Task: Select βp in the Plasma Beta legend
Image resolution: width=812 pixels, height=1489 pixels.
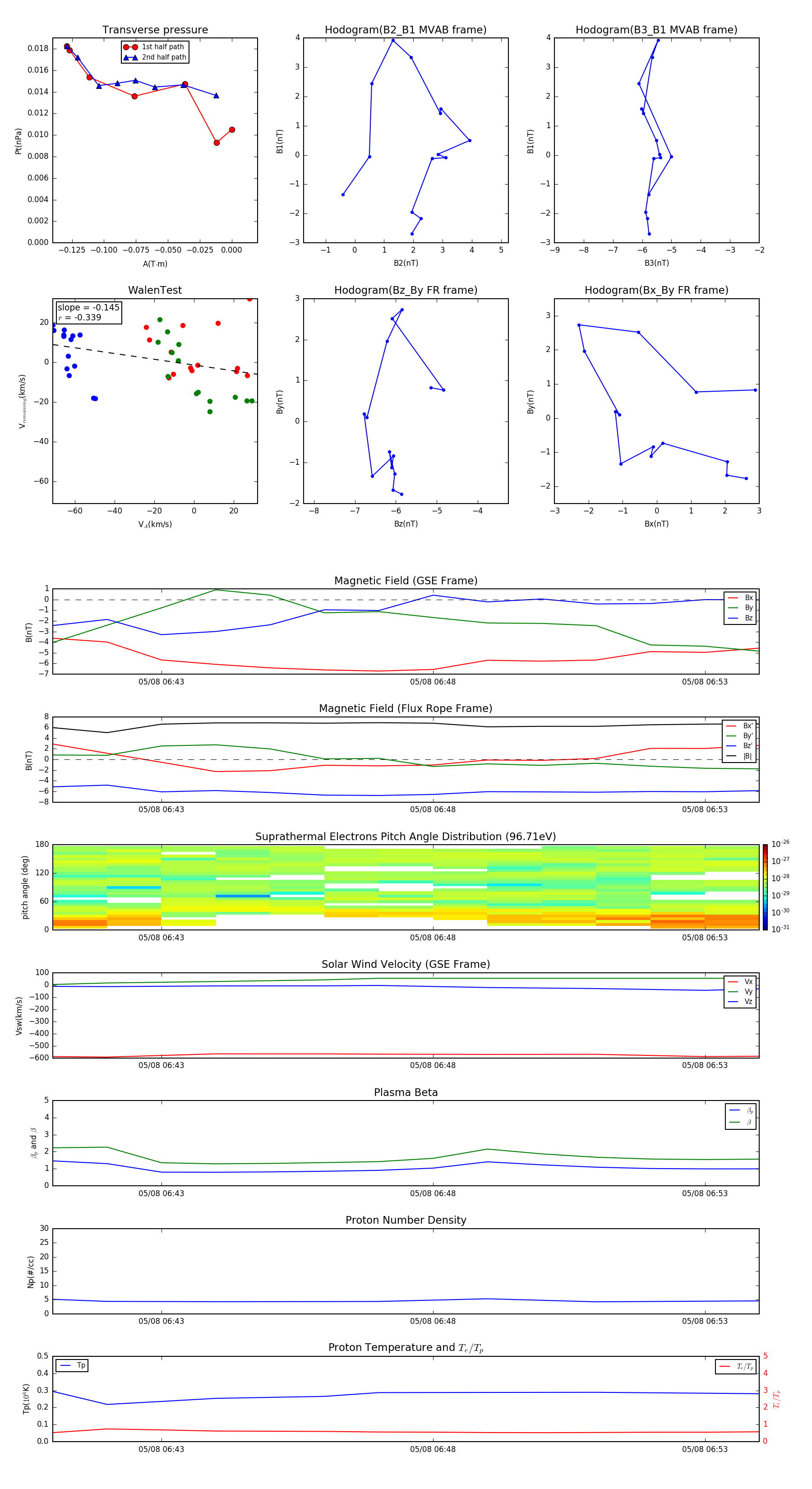Action: (x=741, y=1110)
